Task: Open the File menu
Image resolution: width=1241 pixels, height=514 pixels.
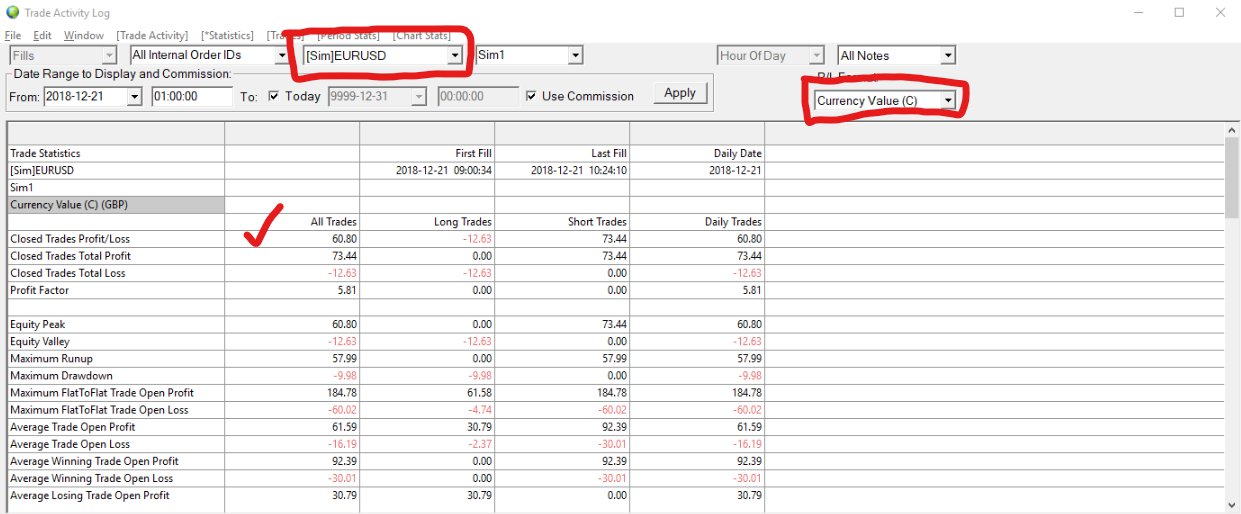Action: 12,36
